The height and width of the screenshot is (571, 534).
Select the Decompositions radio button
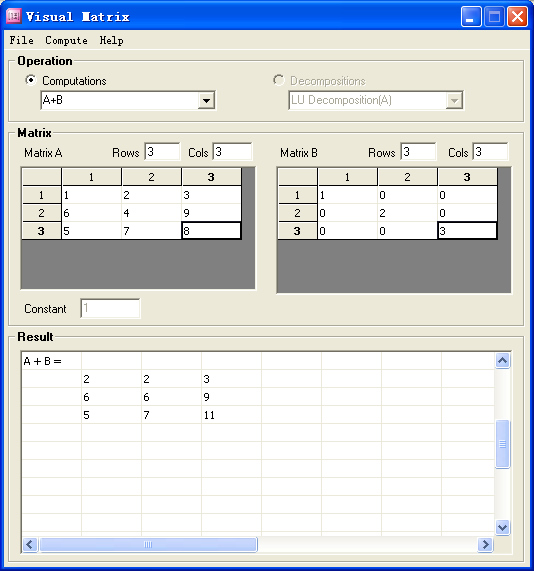click(x=279, y=80)
